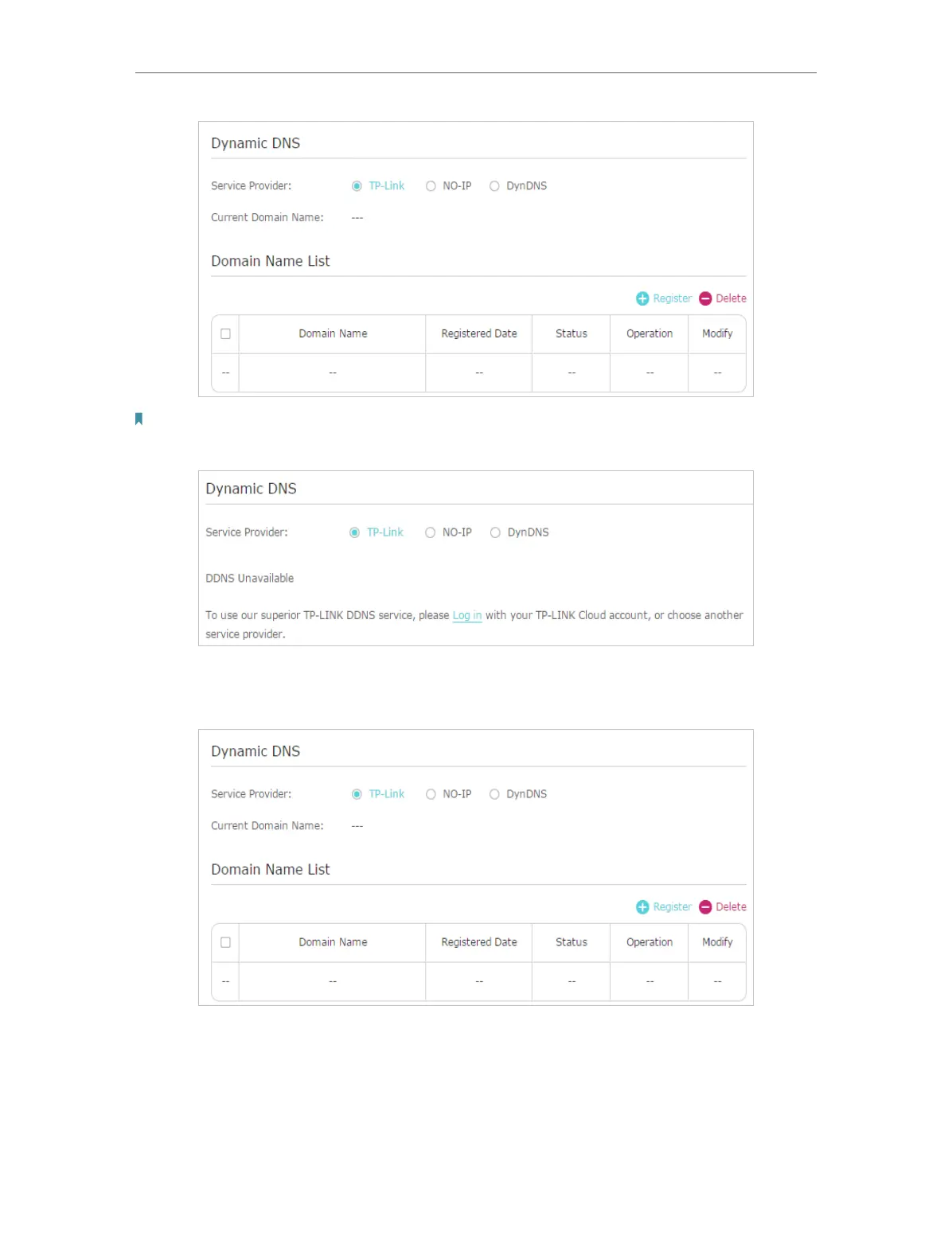Screen dimensions: 952x1259
Task: Tick the select-all checkbox in bottom domain table
Action: (x=225, y=942)
